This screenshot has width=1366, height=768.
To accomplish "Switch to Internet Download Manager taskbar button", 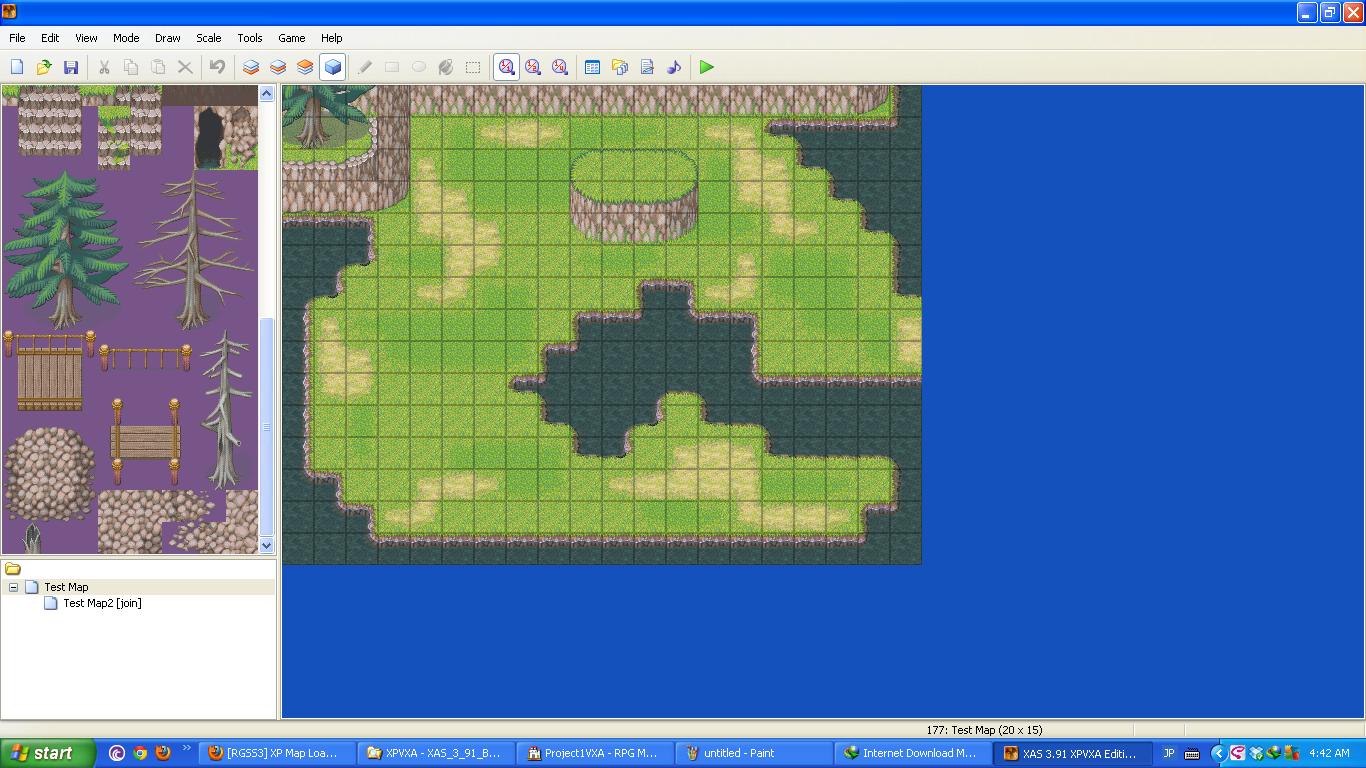I will tap(911, 753).
